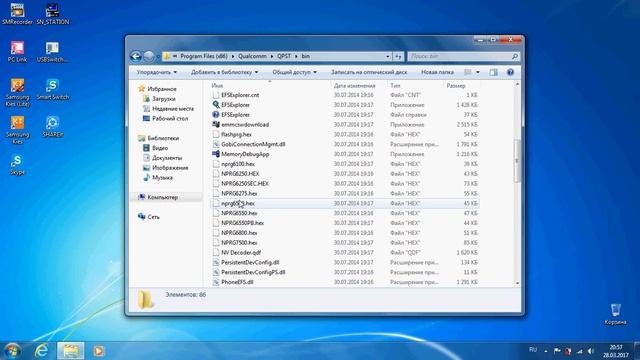The height and width of the screenshot is (360, 640).
Task: Open Загрузки in the navigation pane
Action: point(164,99)
